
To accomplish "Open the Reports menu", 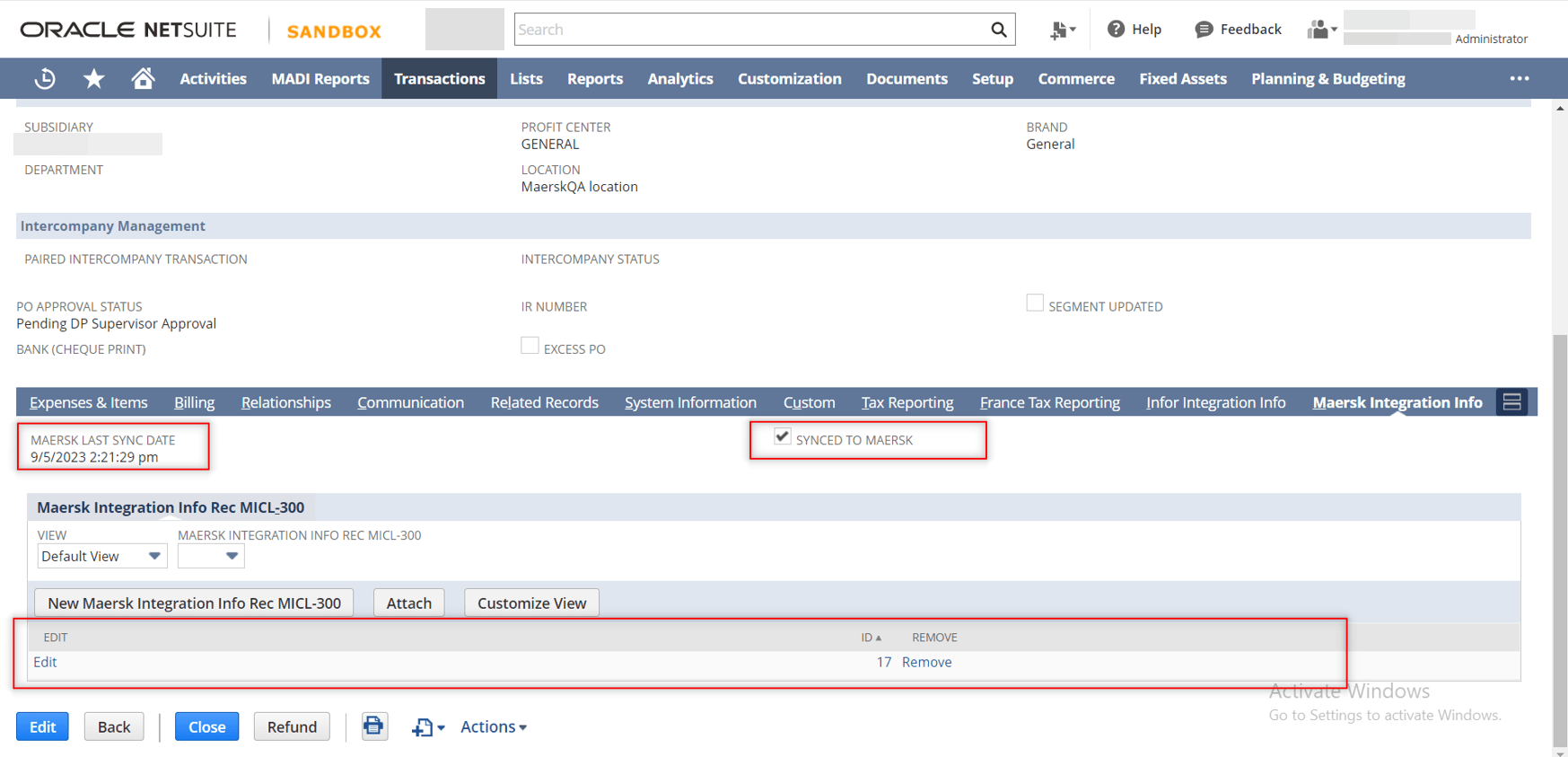I will (x=595, y=79).
